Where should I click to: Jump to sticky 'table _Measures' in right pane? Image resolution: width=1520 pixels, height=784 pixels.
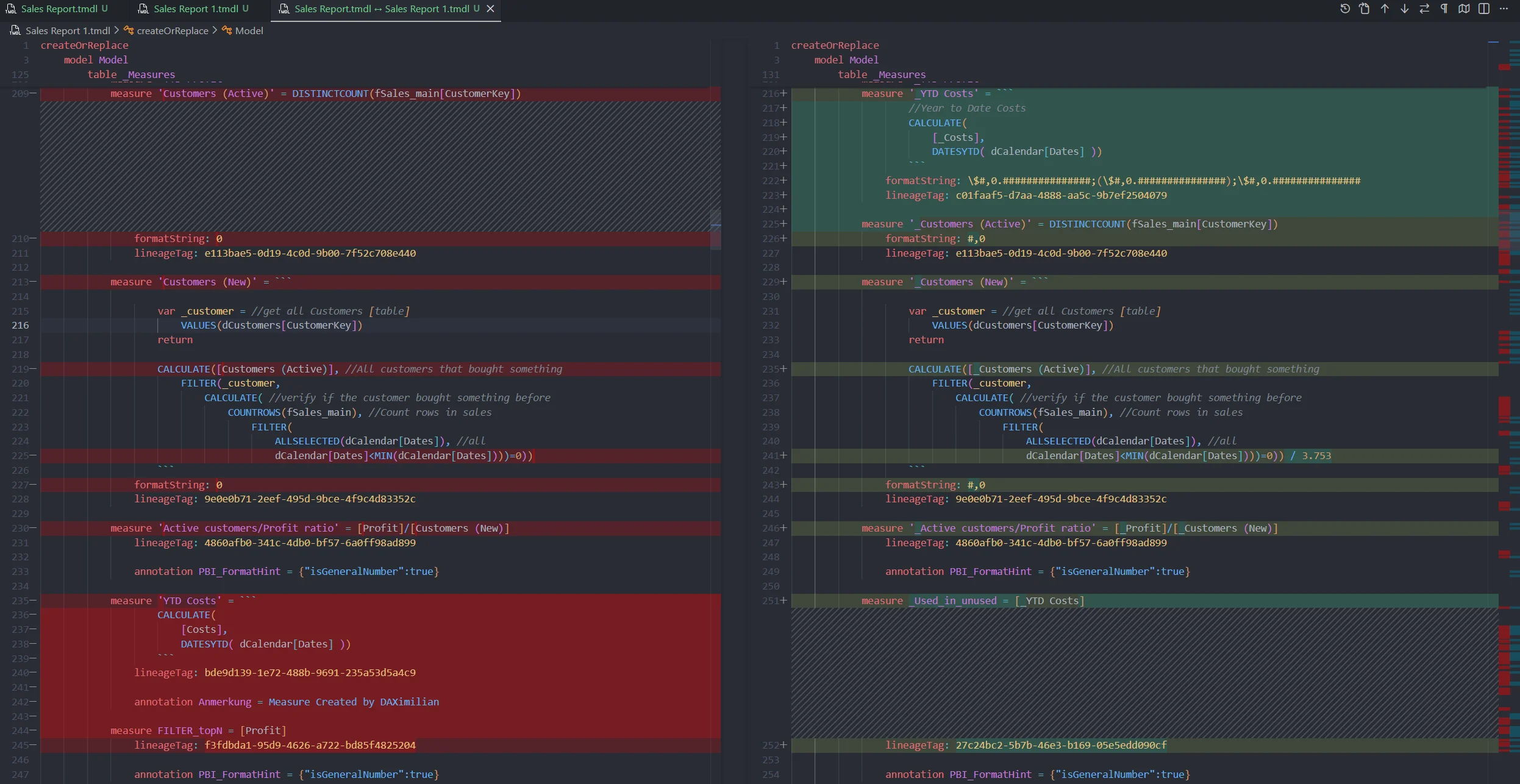click(882, 74)
